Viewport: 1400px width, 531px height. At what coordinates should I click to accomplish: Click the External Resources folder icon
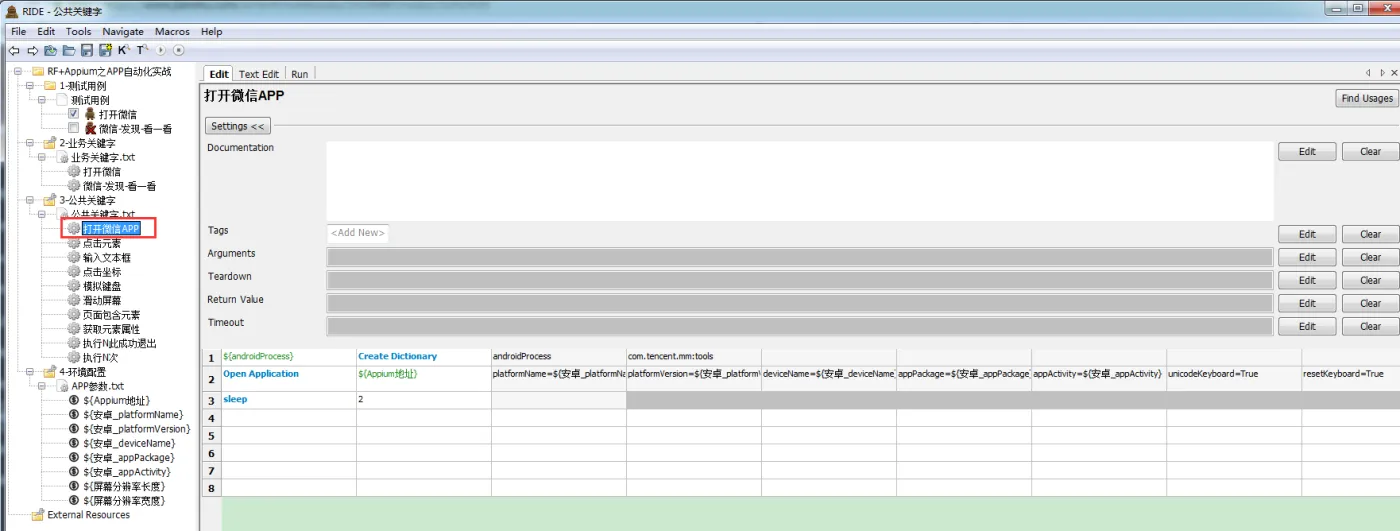click(x=37, y=515)
